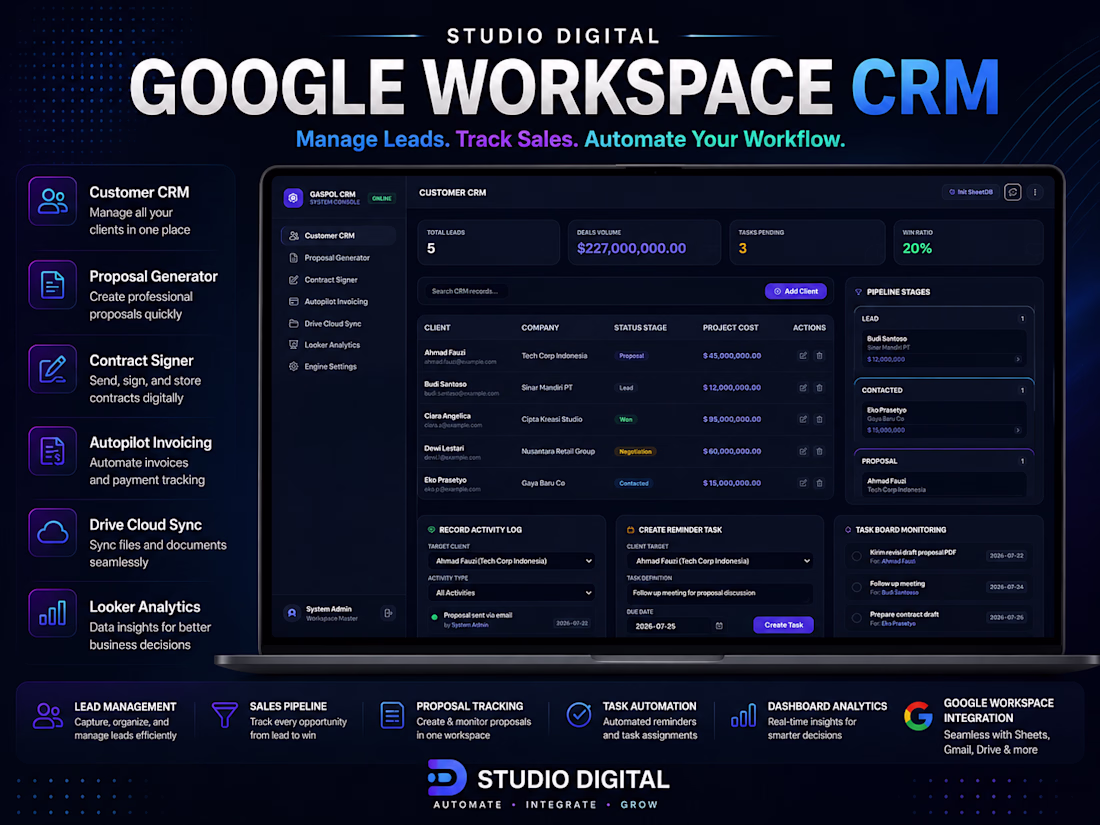Click the 'by System Admin' link in activity log

tap(466, 625)
